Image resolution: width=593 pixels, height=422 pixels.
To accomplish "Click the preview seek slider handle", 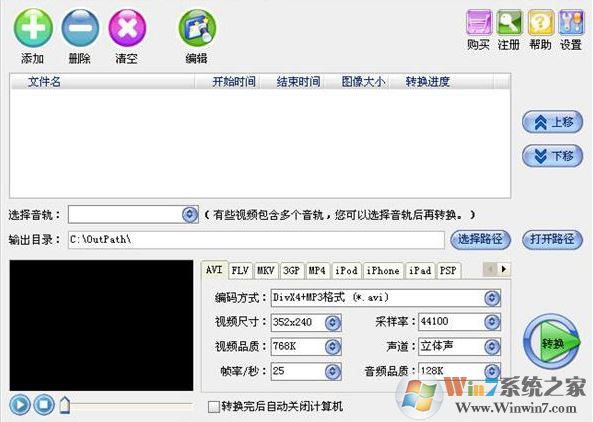I will (x=65, y=405).
